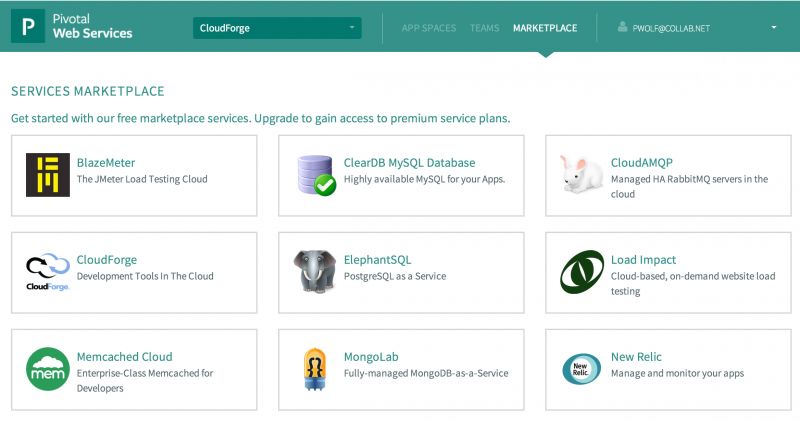Open the ElephantSQL service link
Viewport: 800px width, 421px height.
[x=377, y=260]
